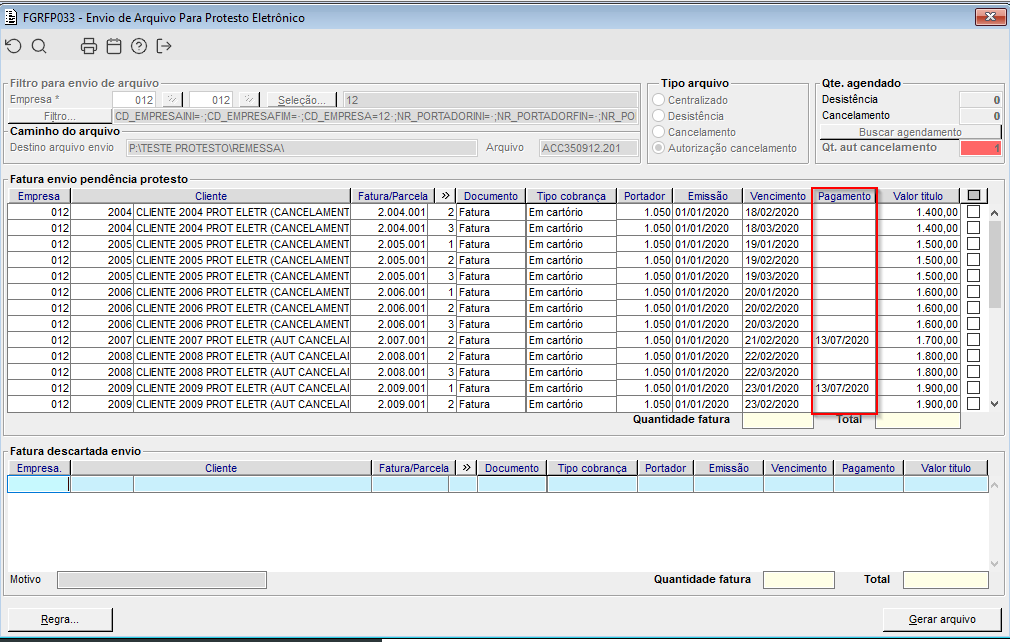Click the refresh/undo arrow toolbar icon
This screenshot has width=1010, height=642.
(13, 46)
